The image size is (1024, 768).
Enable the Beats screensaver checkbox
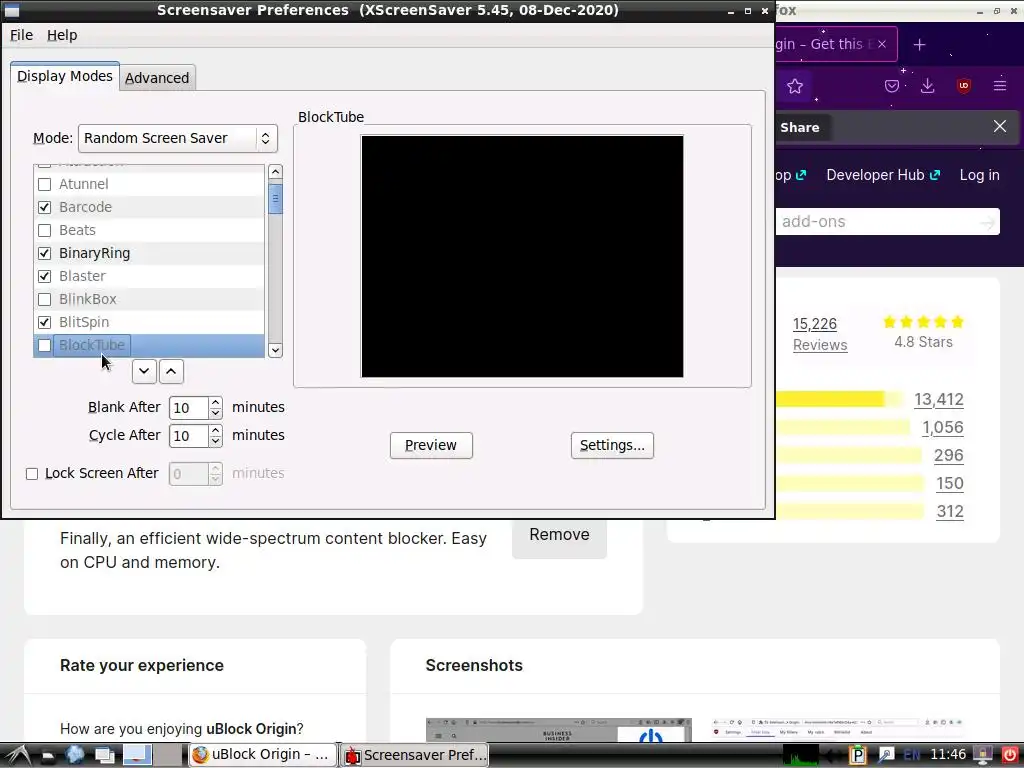44,230
